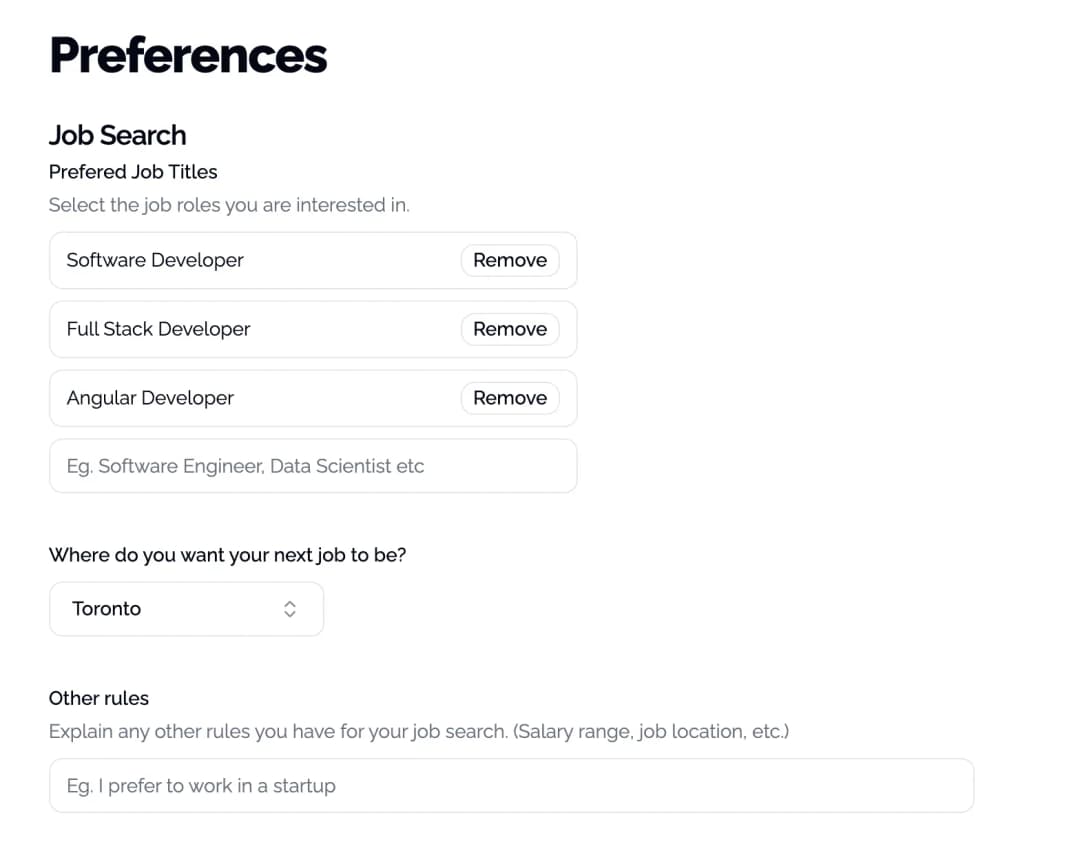Open the job location dropdown showing Toronto
1080x842 pixels.
point(186,608)
